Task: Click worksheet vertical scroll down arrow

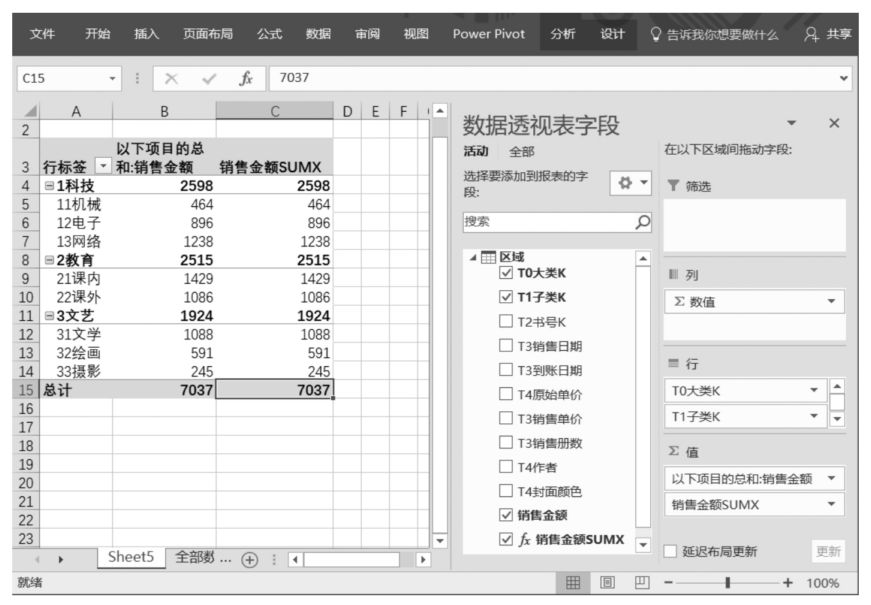Action: tap(440, 541)
